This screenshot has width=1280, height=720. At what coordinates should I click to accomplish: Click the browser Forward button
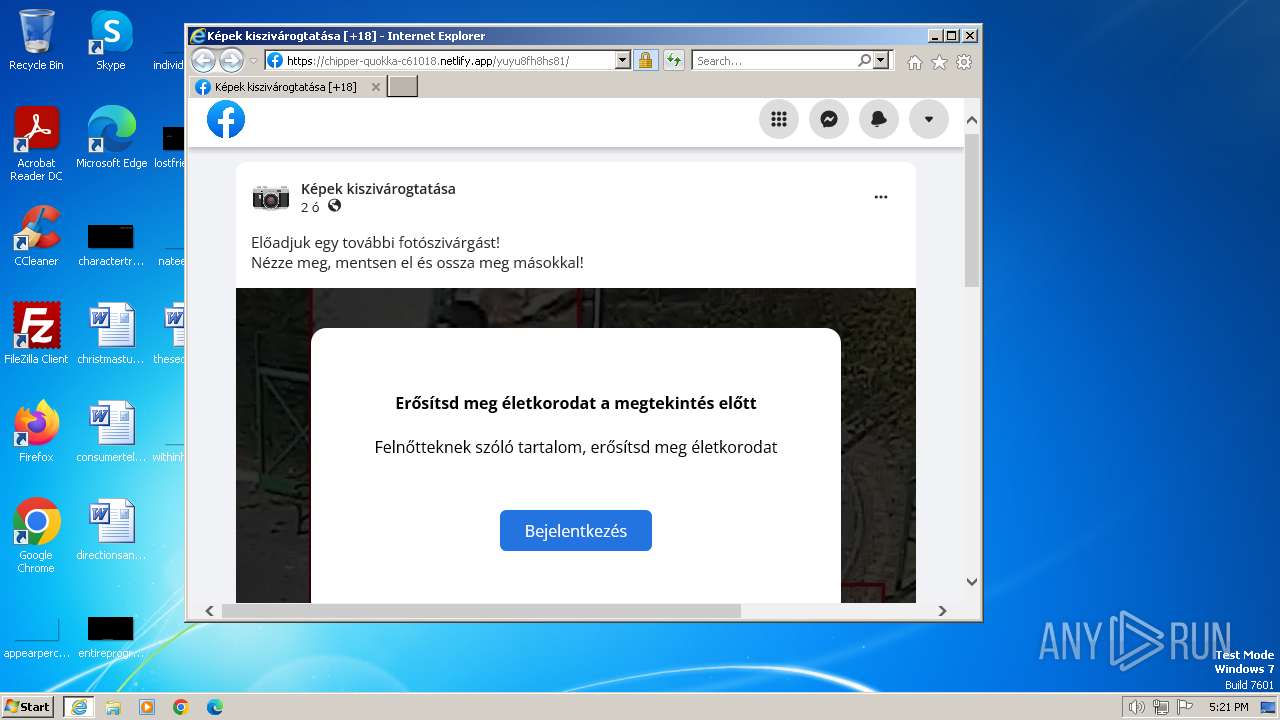point(231,60)
